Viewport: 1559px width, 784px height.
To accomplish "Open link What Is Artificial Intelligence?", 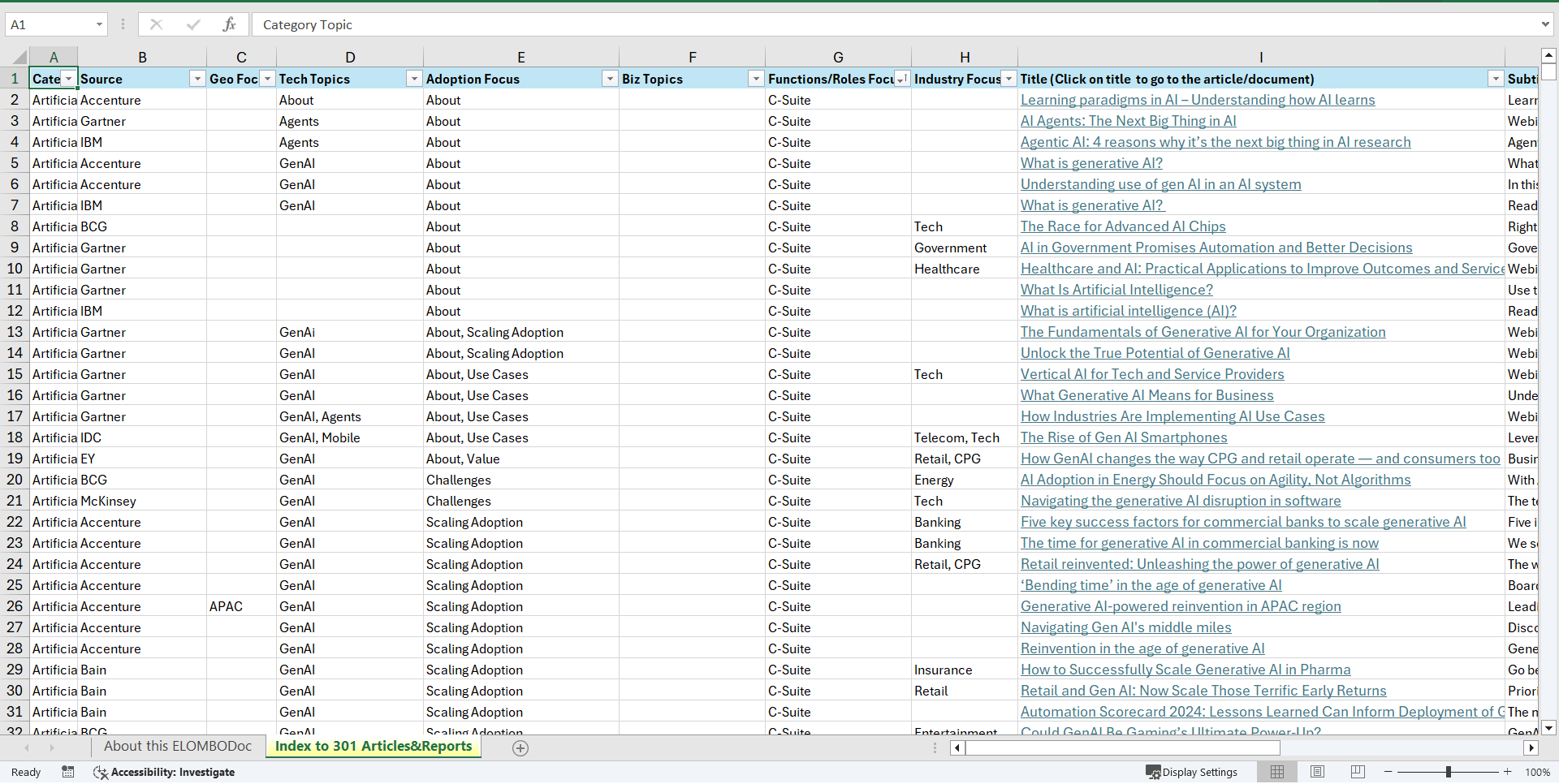I will click(x=1116, y=290).
